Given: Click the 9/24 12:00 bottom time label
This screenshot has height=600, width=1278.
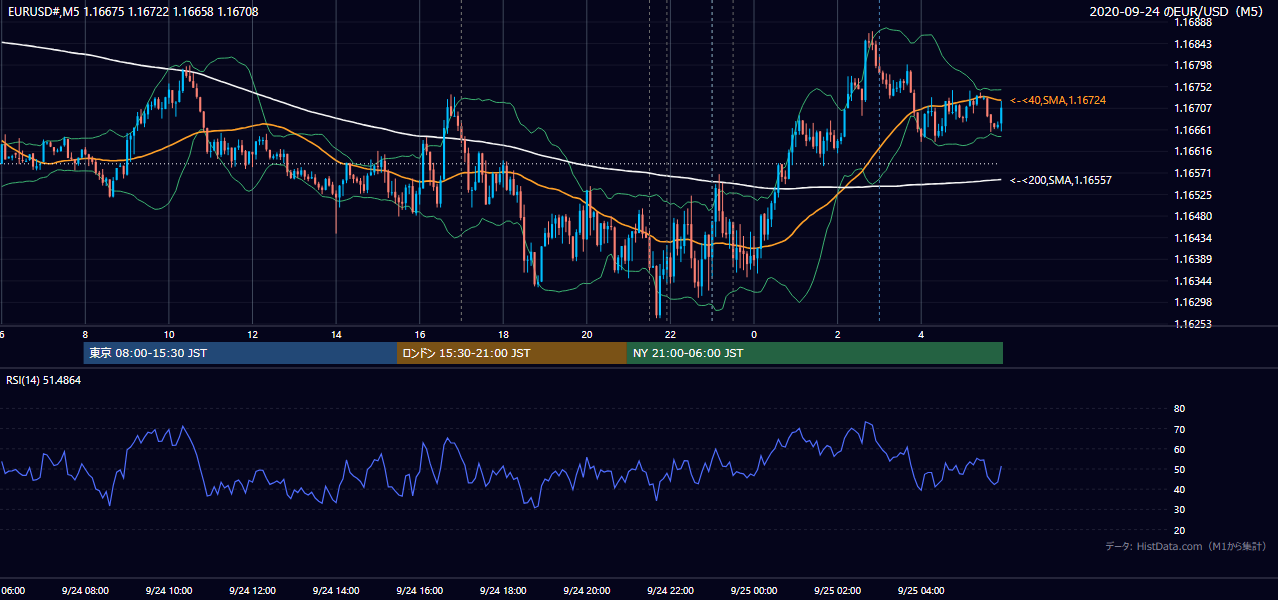Looking at the screenshot, I should [252, 590].
